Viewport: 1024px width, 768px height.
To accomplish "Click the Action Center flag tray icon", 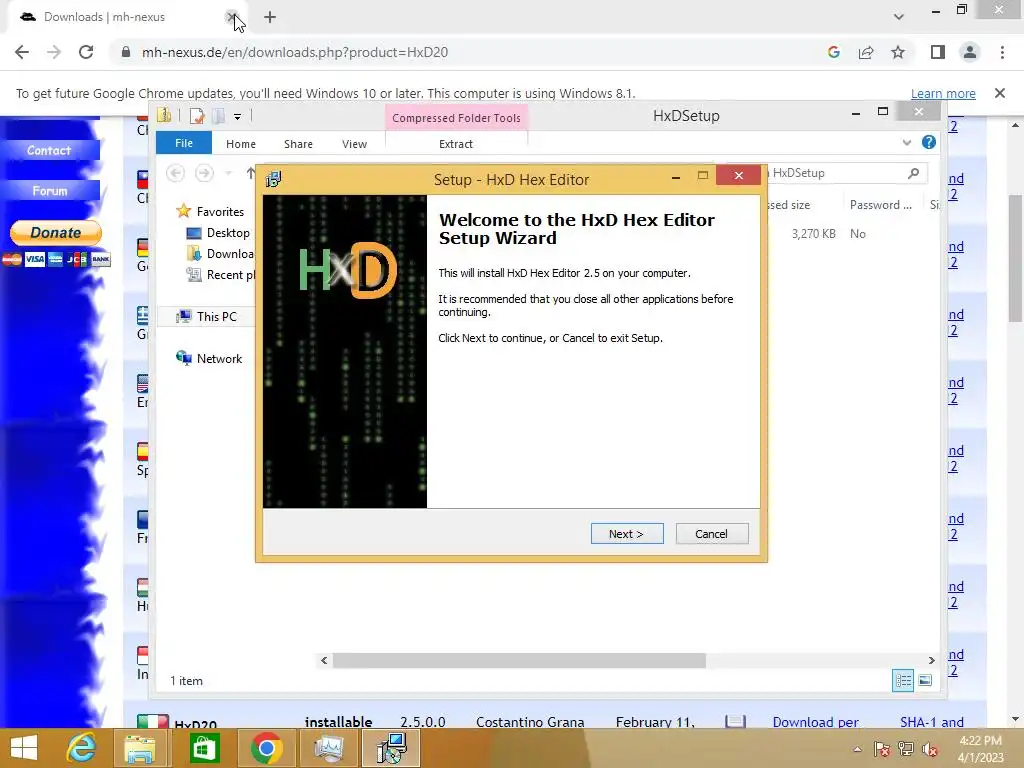I will coord(882,749).
